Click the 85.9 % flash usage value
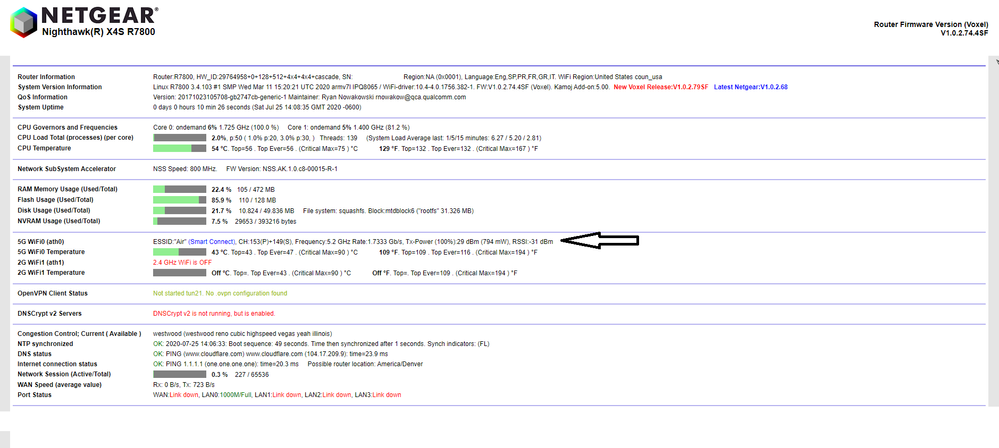 point(221,199)
